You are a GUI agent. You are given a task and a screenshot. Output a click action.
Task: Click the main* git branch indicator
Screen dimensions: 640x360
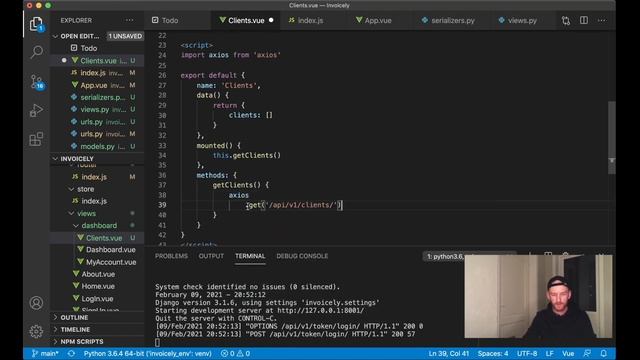tap(45, 353)
